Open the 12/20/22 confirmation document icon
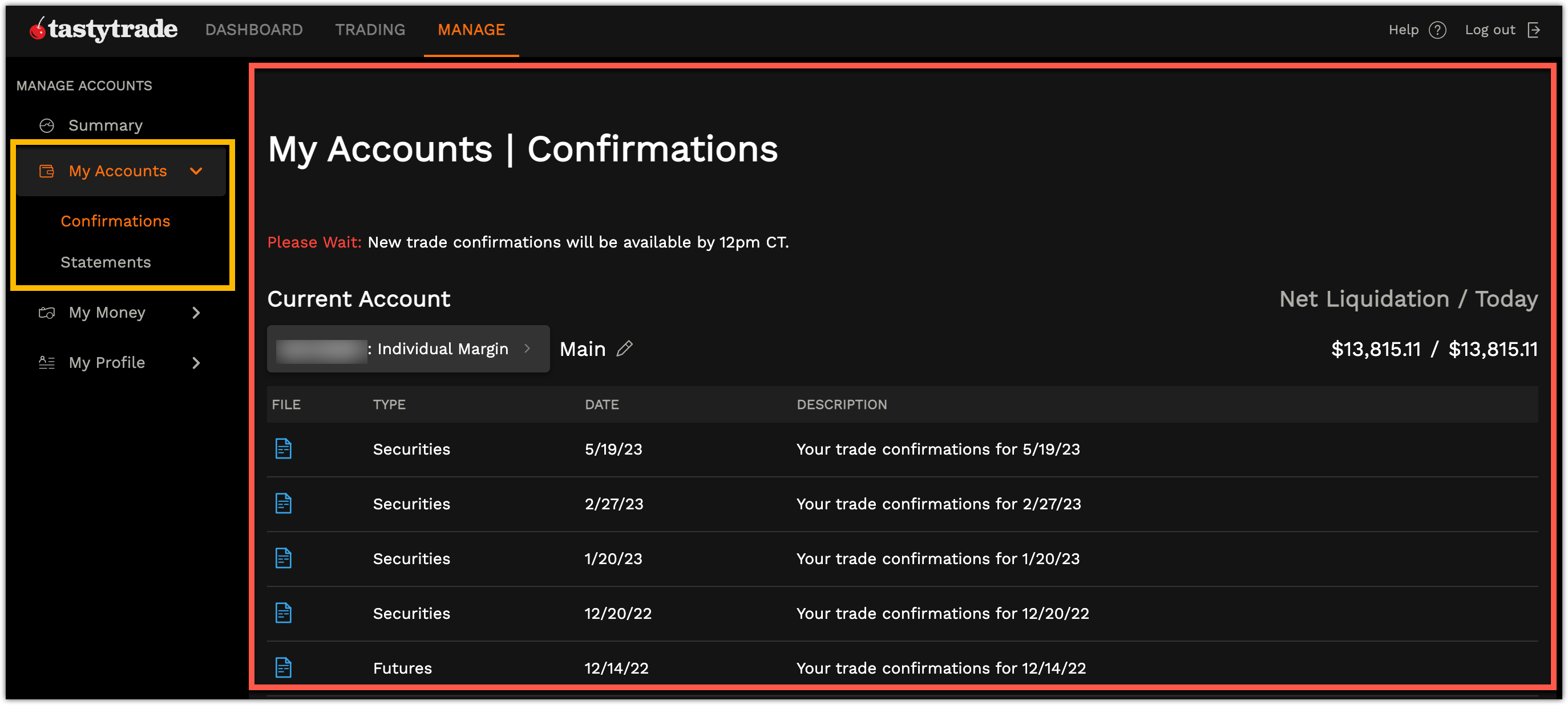This screenshot has height=705, width=1568. tap(283, 613)
